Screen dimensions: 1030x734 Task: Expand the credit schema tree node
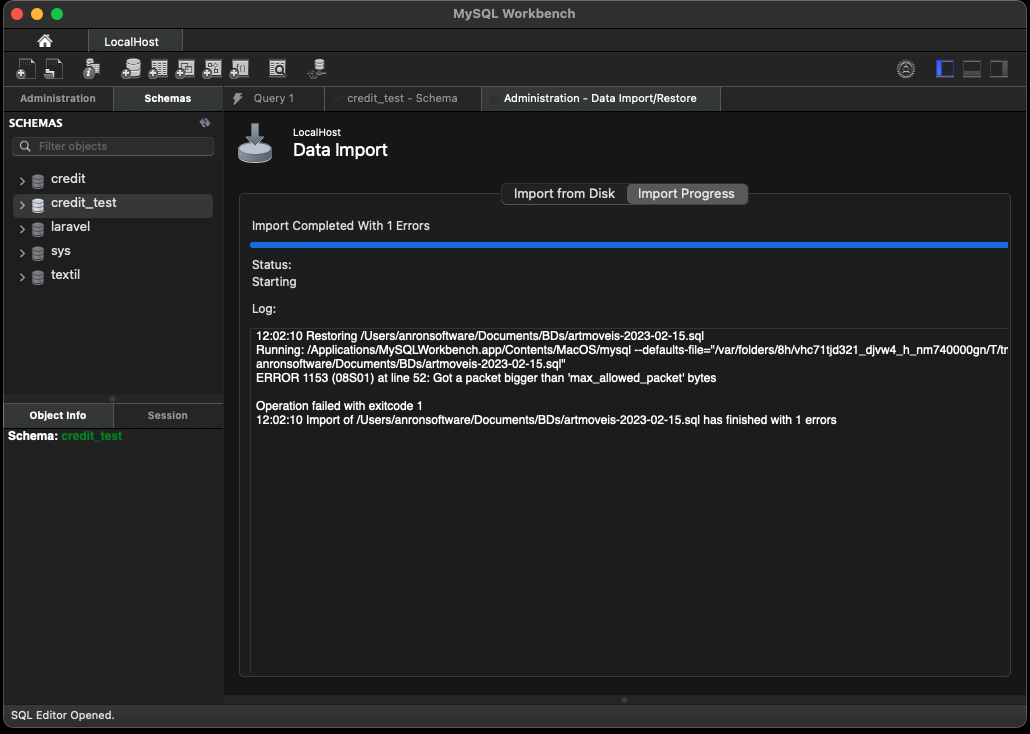pos(22,181)
